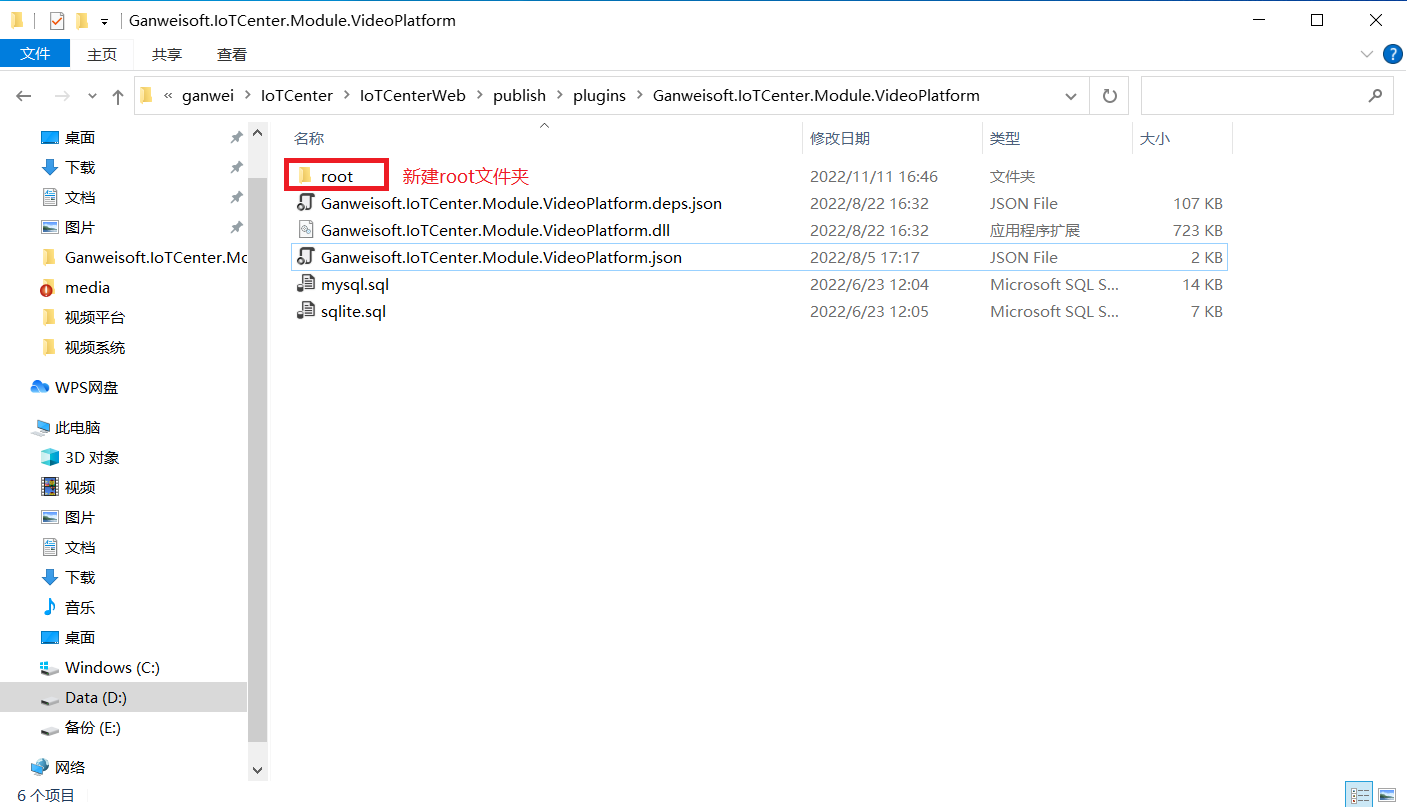1407x807 pixels.
Task: Open the pinned 图片 quick access item
Action: tap(80, 227)
